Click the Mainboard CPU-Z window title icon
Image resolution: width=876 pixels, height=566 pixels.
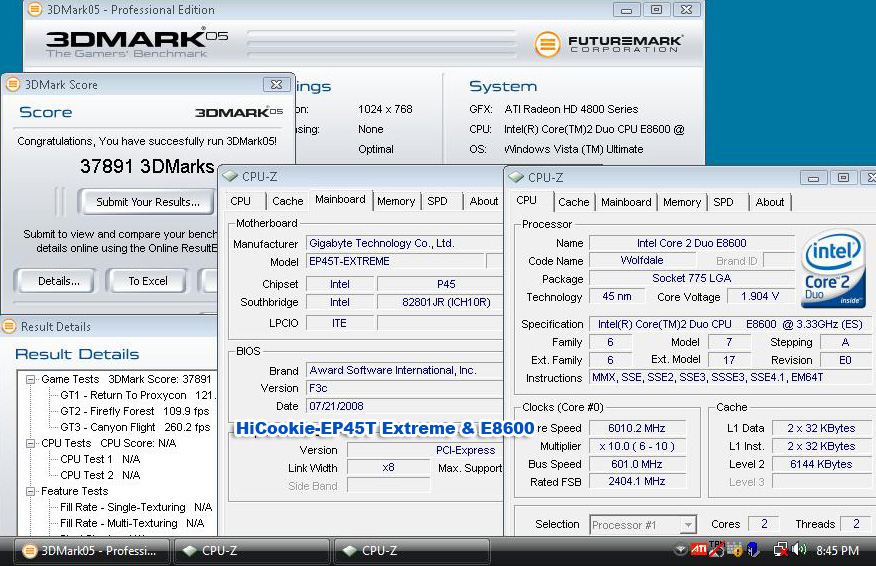point(230,177)
